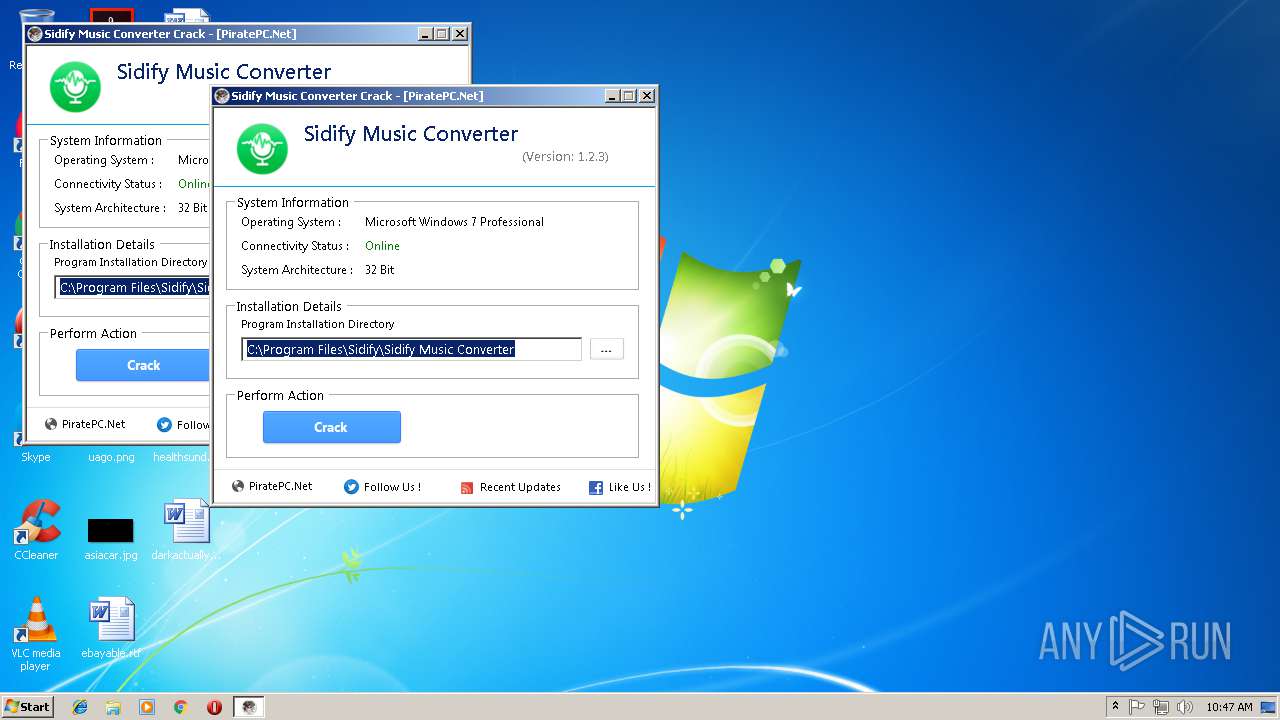Click the (Version: 1.2.3) text

tap(565, 157)
